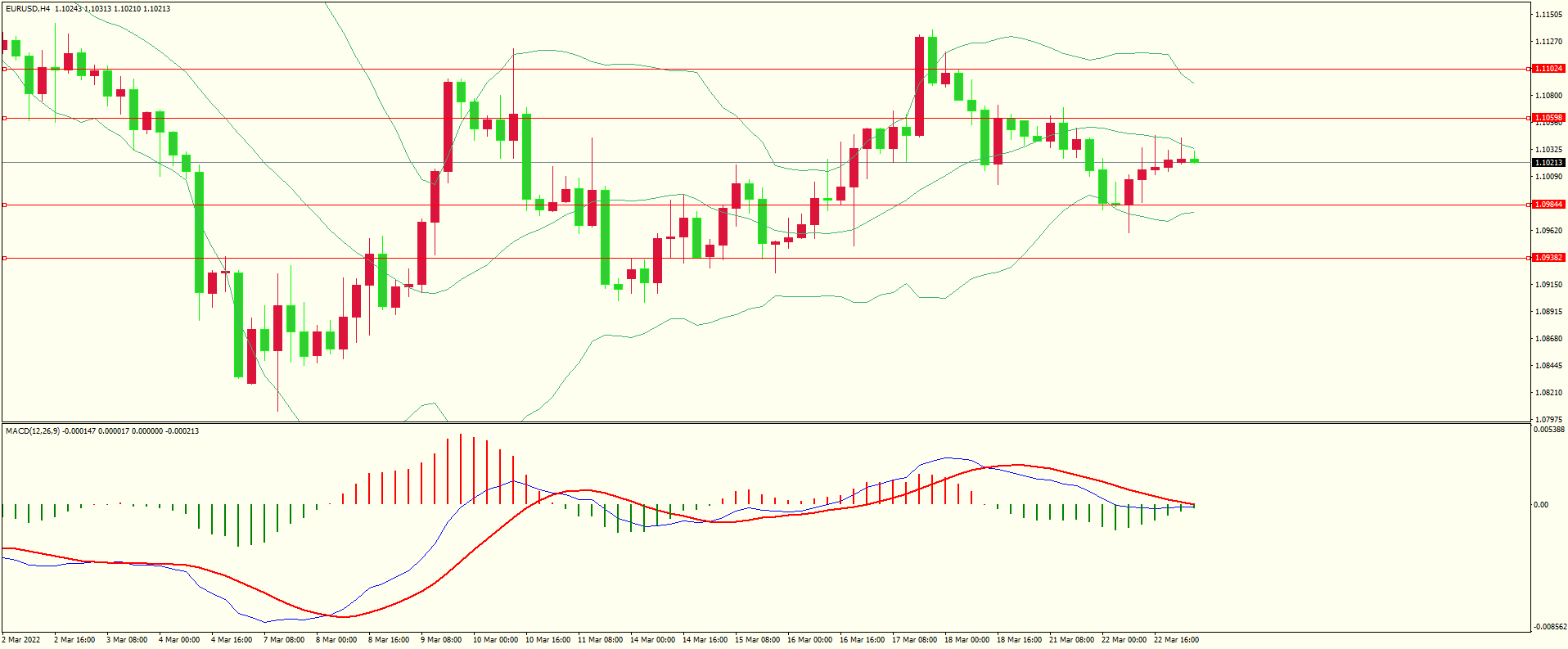The image size is (1568, 649).
Task: Click the 4 Mar 16:00 time label
Action: click(x=232, y=640)
